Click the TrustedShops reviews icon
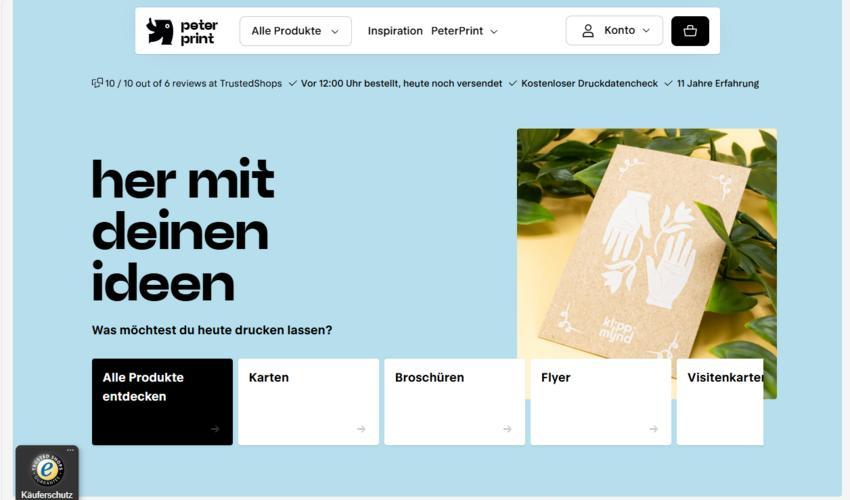Screen dimensions: 850x500 click(97, 83)
